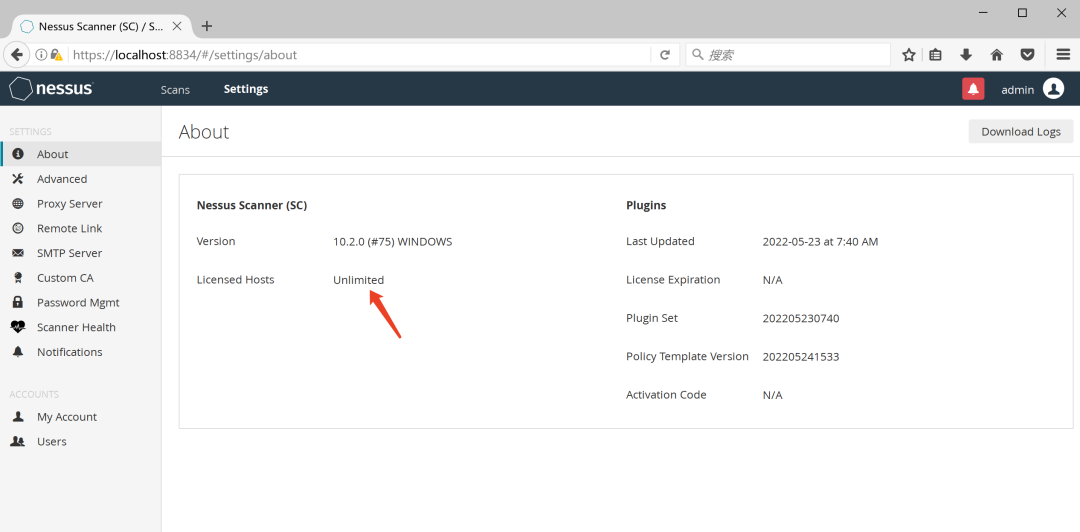Open the About settings page
The image size is (1080, 532).
(x=81, y=154)
